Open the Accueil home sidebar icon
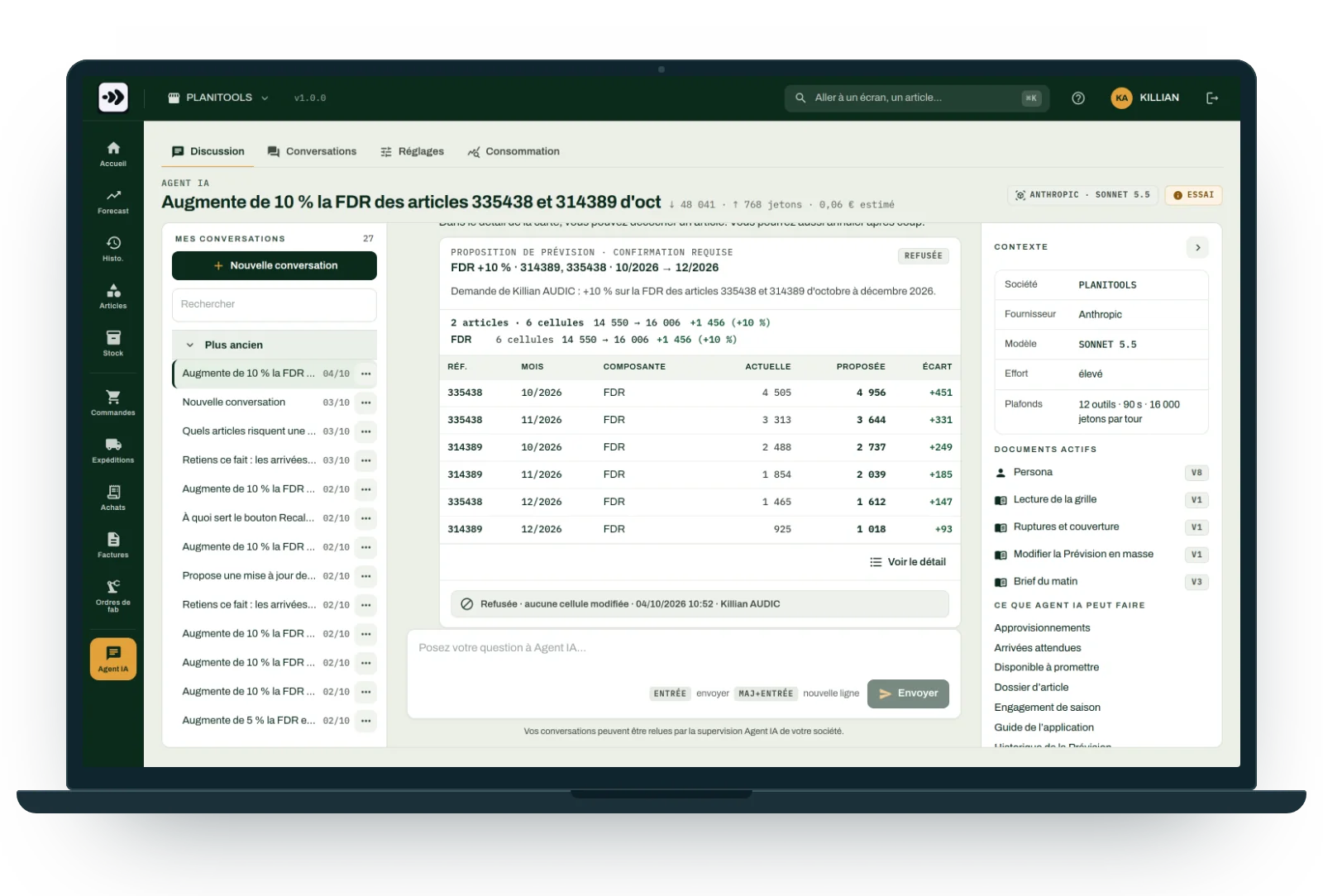 [113, 154]
